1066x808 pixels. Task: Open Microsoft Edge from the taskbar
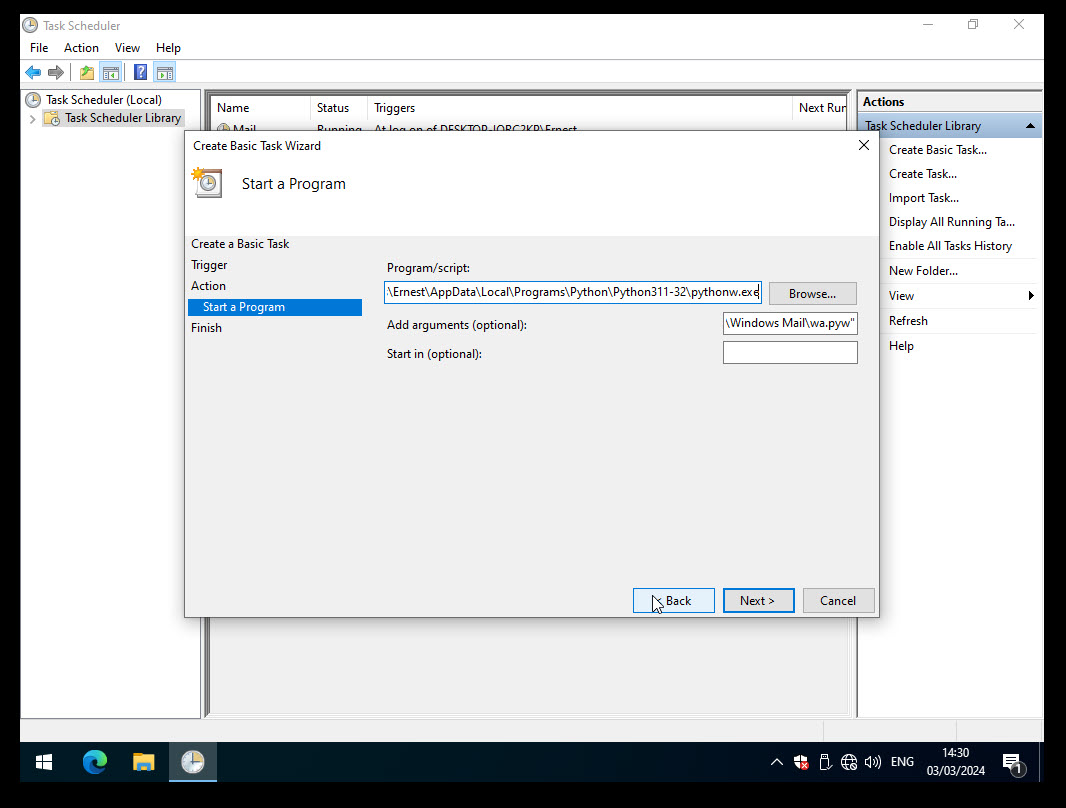[95, 762]
